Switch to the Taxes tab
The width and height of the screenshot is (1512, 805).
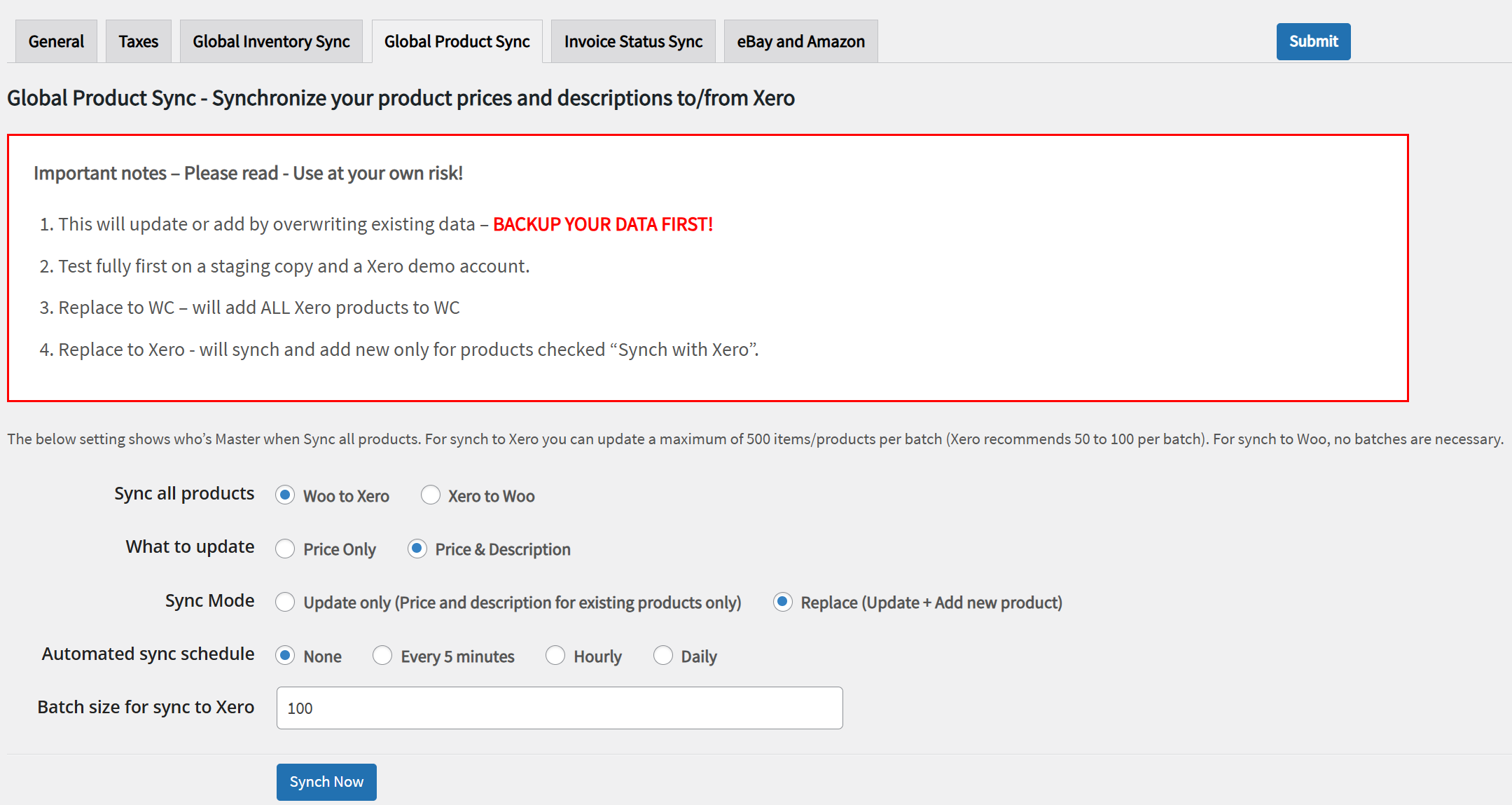138,41
